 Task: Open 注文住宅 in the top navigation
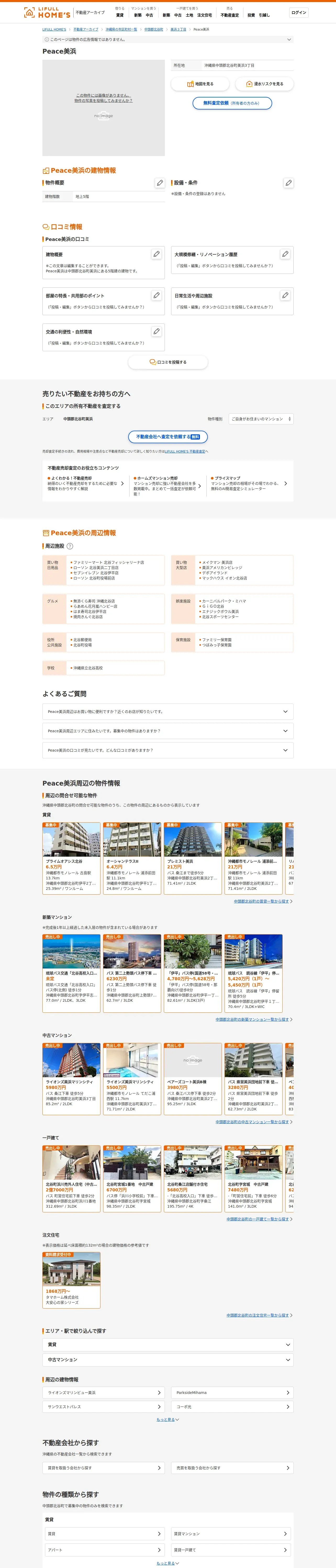204,15
